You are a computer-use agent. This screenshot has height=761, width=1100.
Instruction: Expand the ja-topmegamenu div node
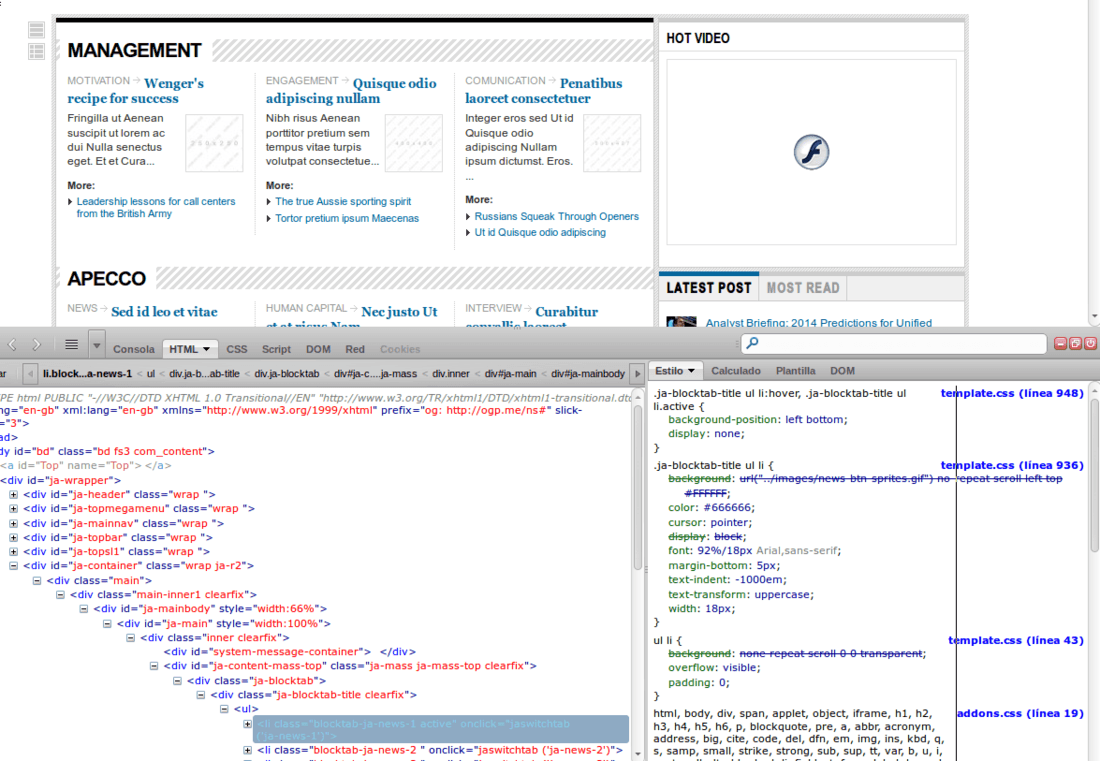(13, 509)
